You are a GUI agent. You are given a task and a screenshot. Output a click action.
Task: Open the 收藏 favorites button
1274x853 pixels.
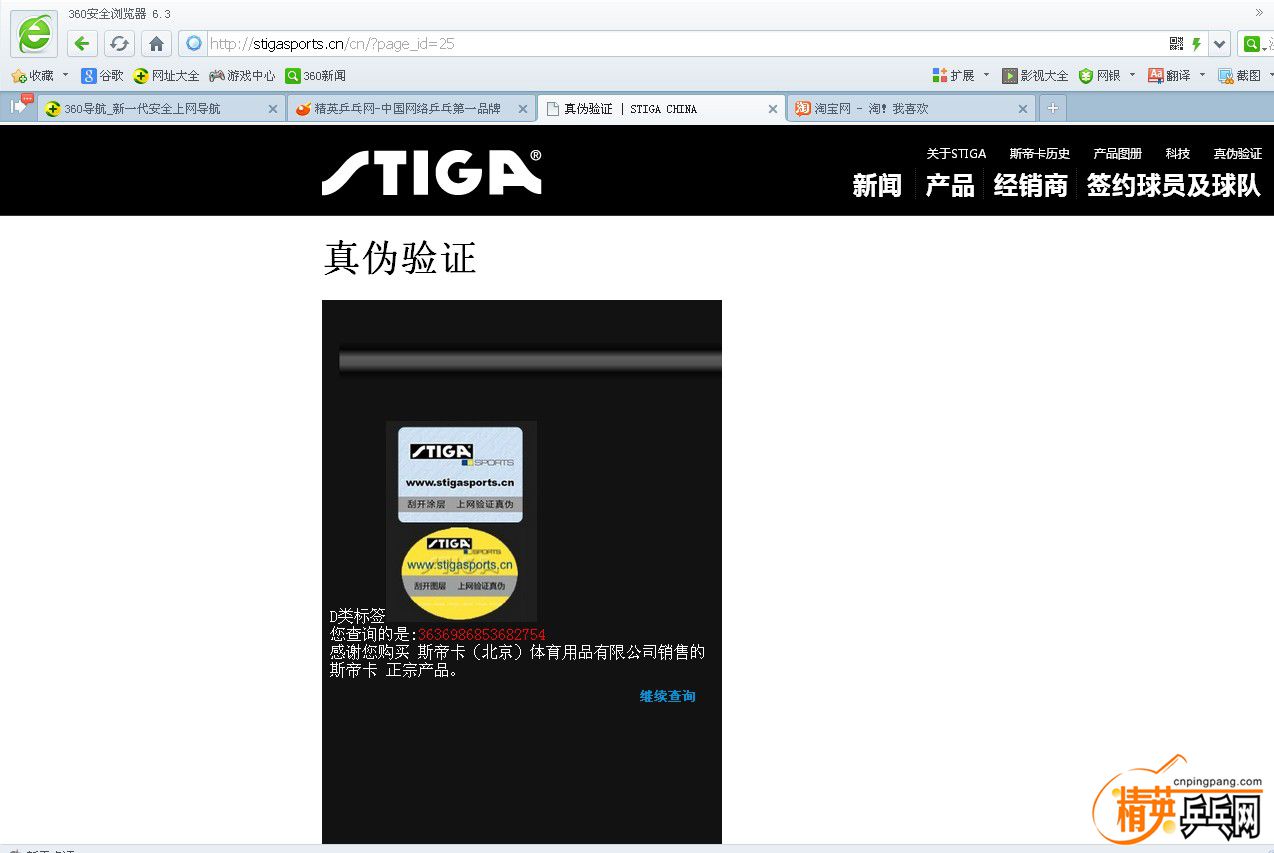[x=33, y=75]
